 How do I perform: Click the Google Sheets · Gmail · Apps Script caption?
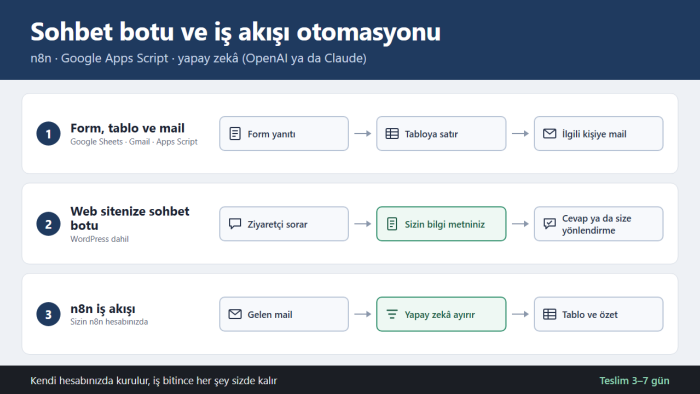(133, 141)
